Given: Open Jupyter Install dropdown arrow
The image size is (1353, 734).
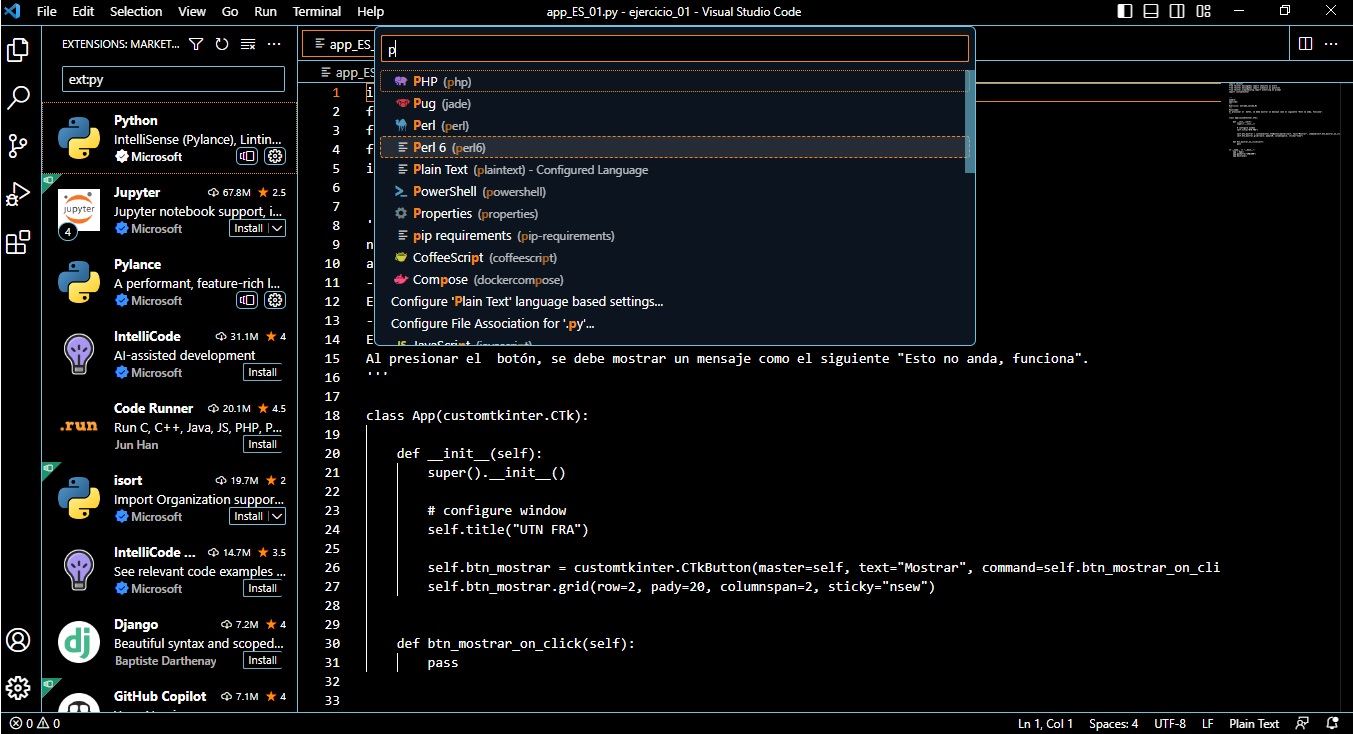Looking at the screenshot, I should click(x=277, y=228).
